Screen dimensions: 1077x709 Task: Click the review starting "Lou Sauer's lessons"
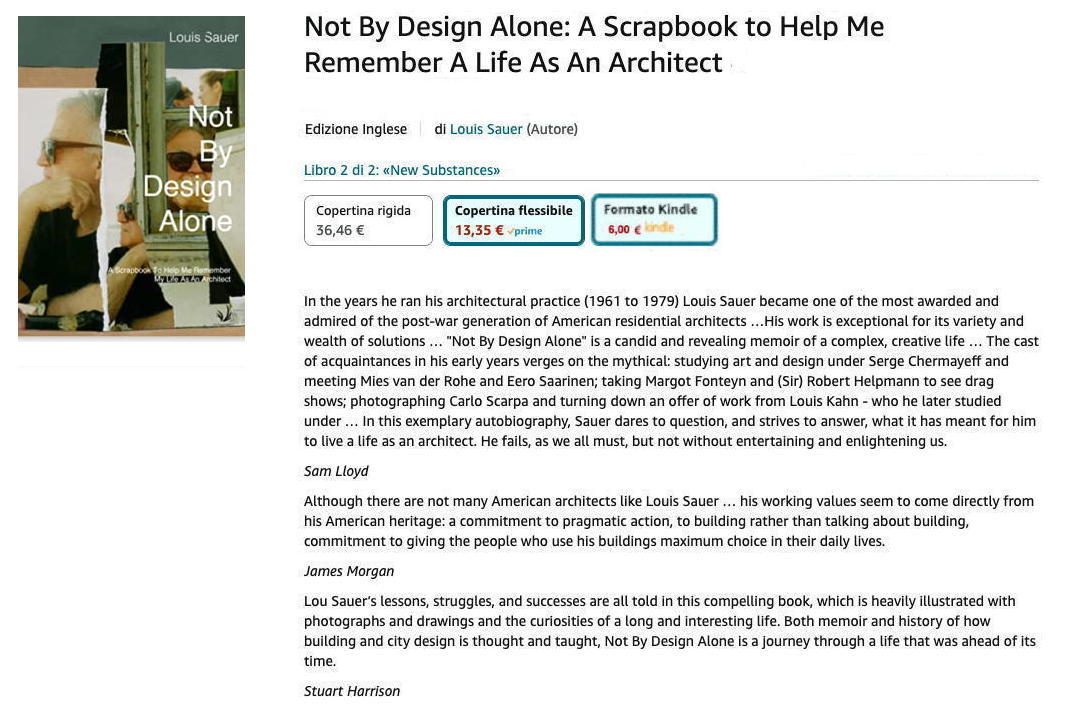click(668, 631)
